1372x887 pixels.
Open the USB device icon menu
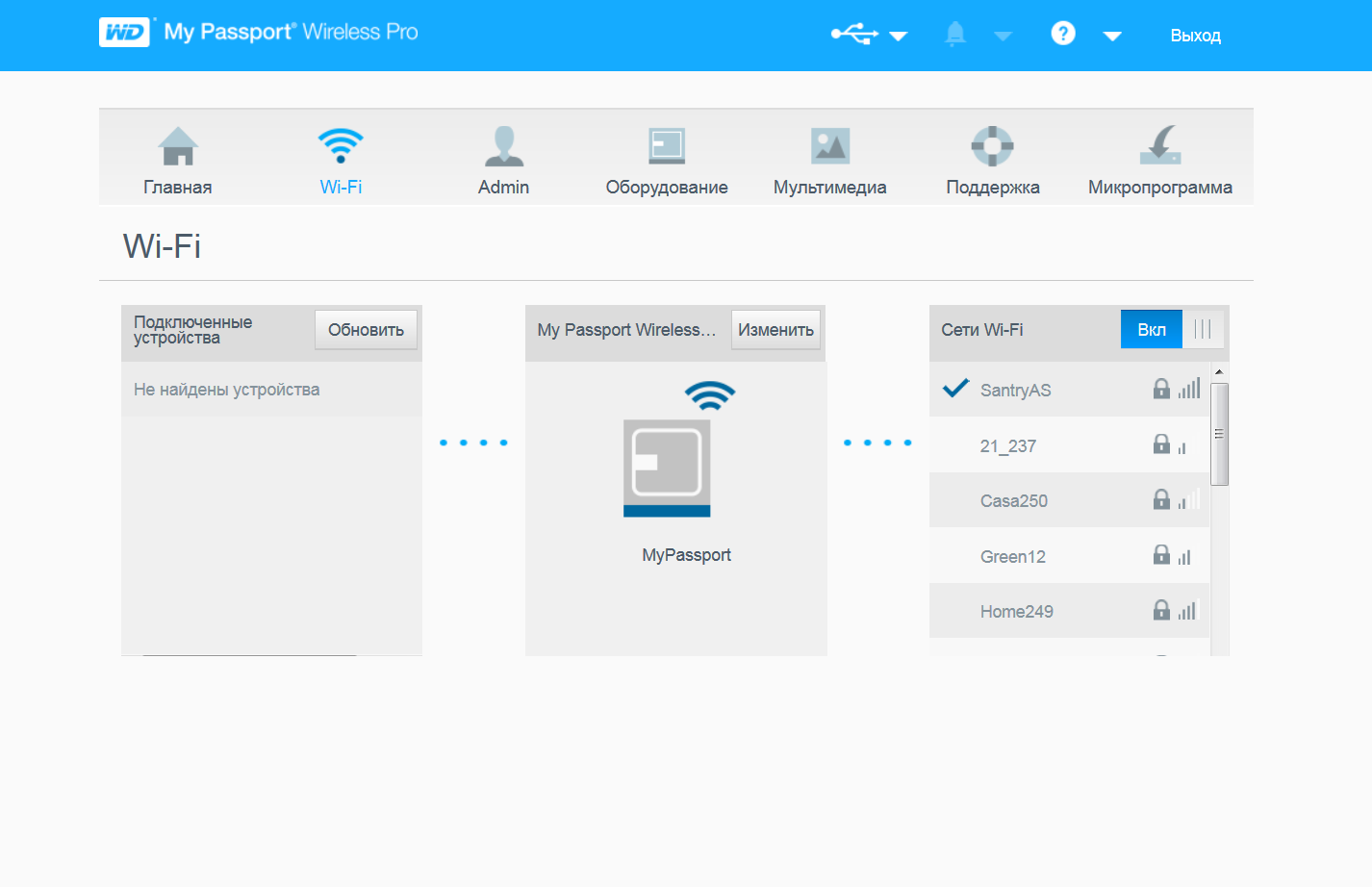point(854,35)
